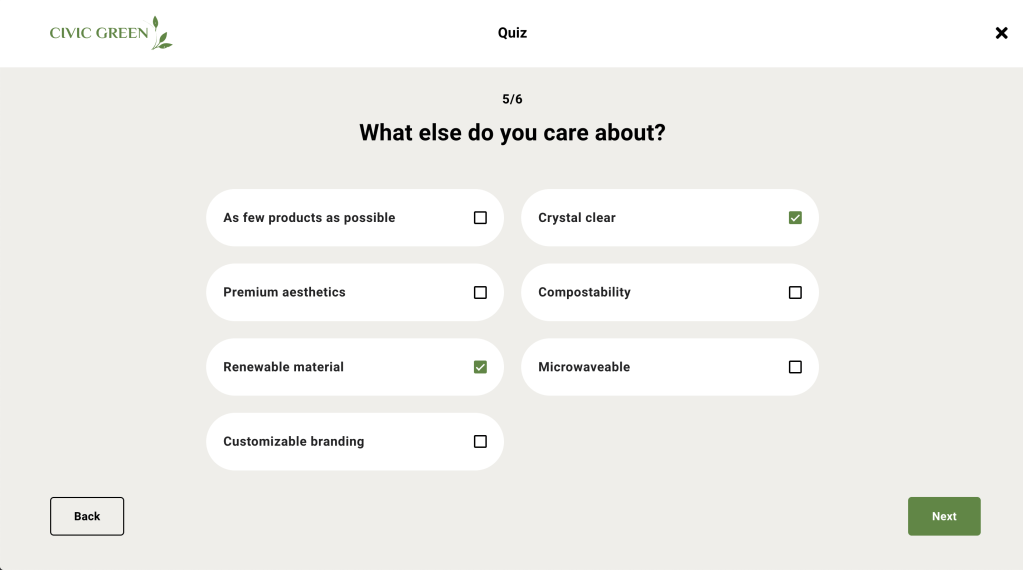Close the quiz with the X icon
Screen dimensions: 1023x570
(x=1001, y=33)
